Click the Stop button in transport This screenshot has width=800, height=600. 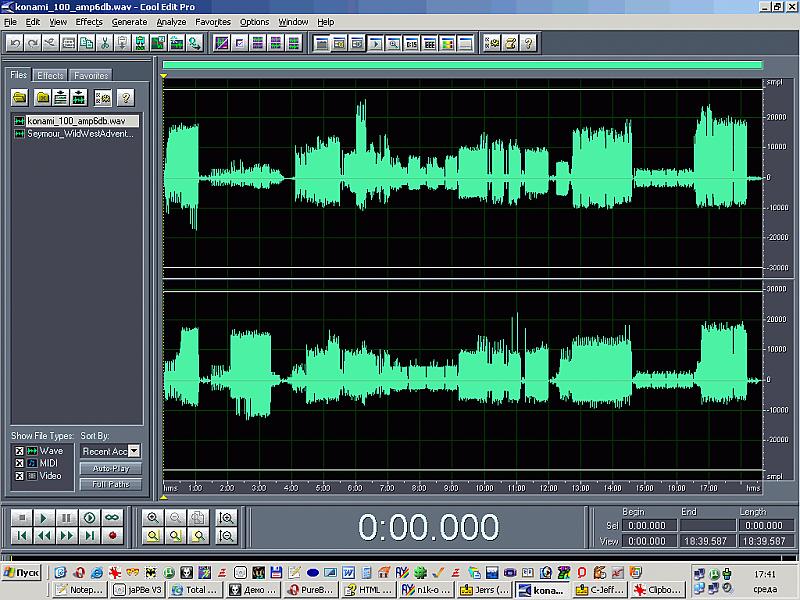click(20, 517)
